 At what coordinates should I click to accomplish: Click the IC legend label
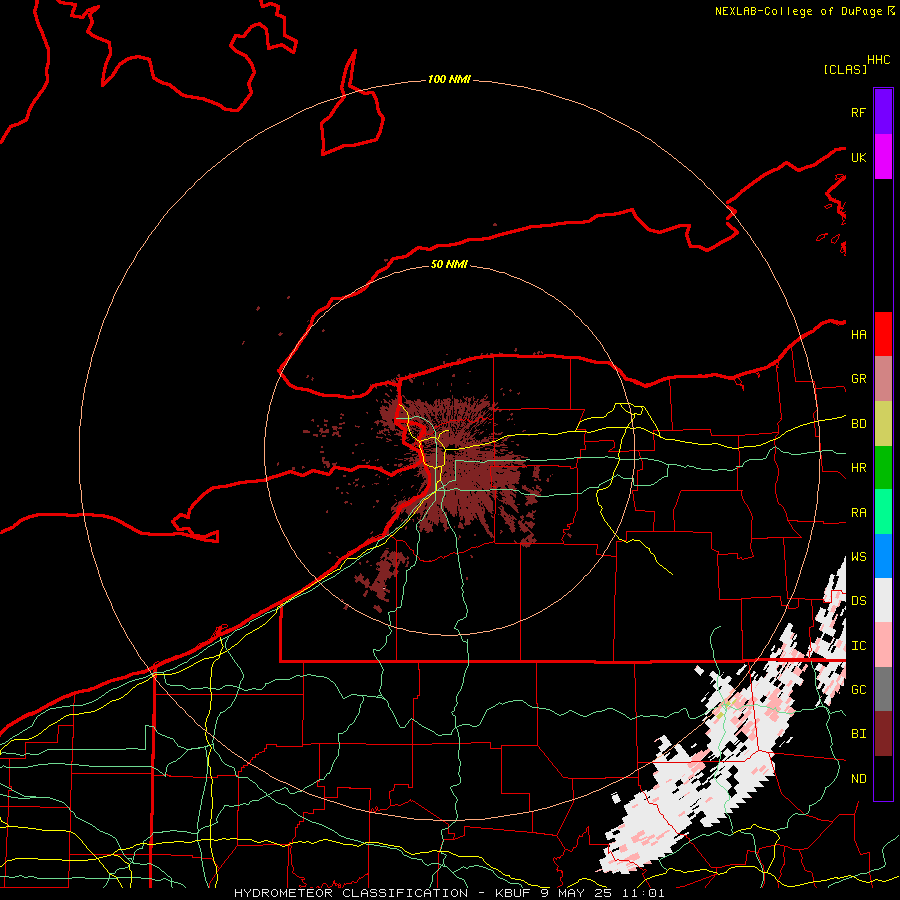pyautogui.click(x=858, y=646)
